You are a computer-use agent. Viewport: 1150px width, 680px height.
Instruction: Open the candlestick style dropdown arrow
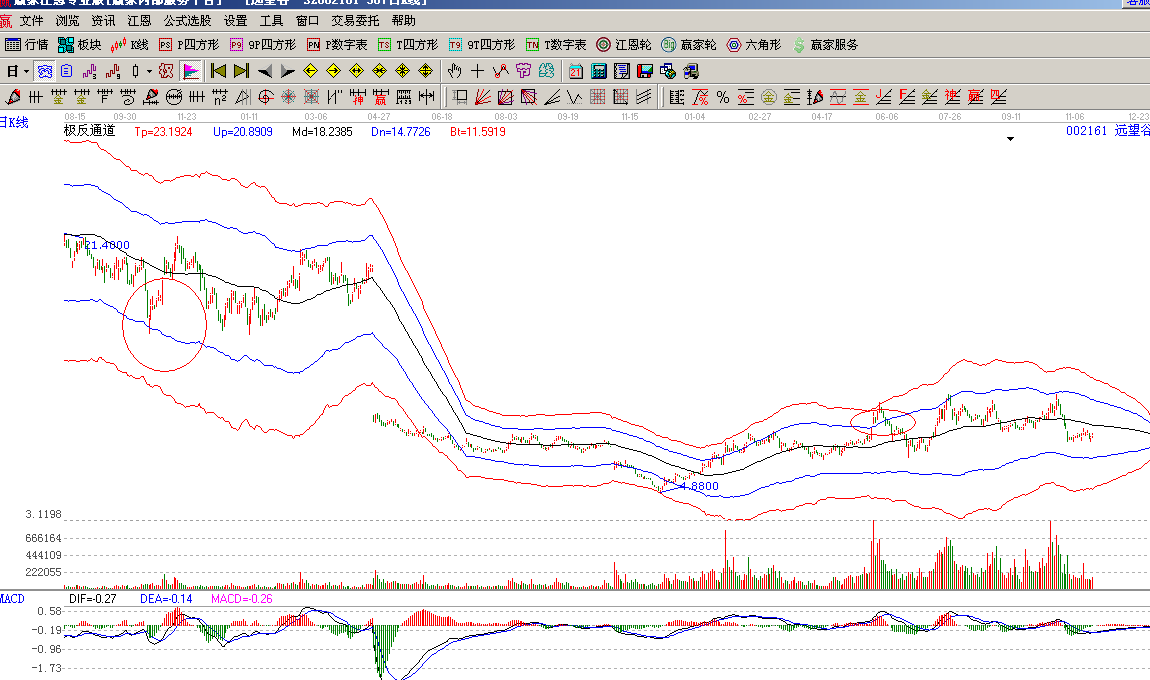149,71
